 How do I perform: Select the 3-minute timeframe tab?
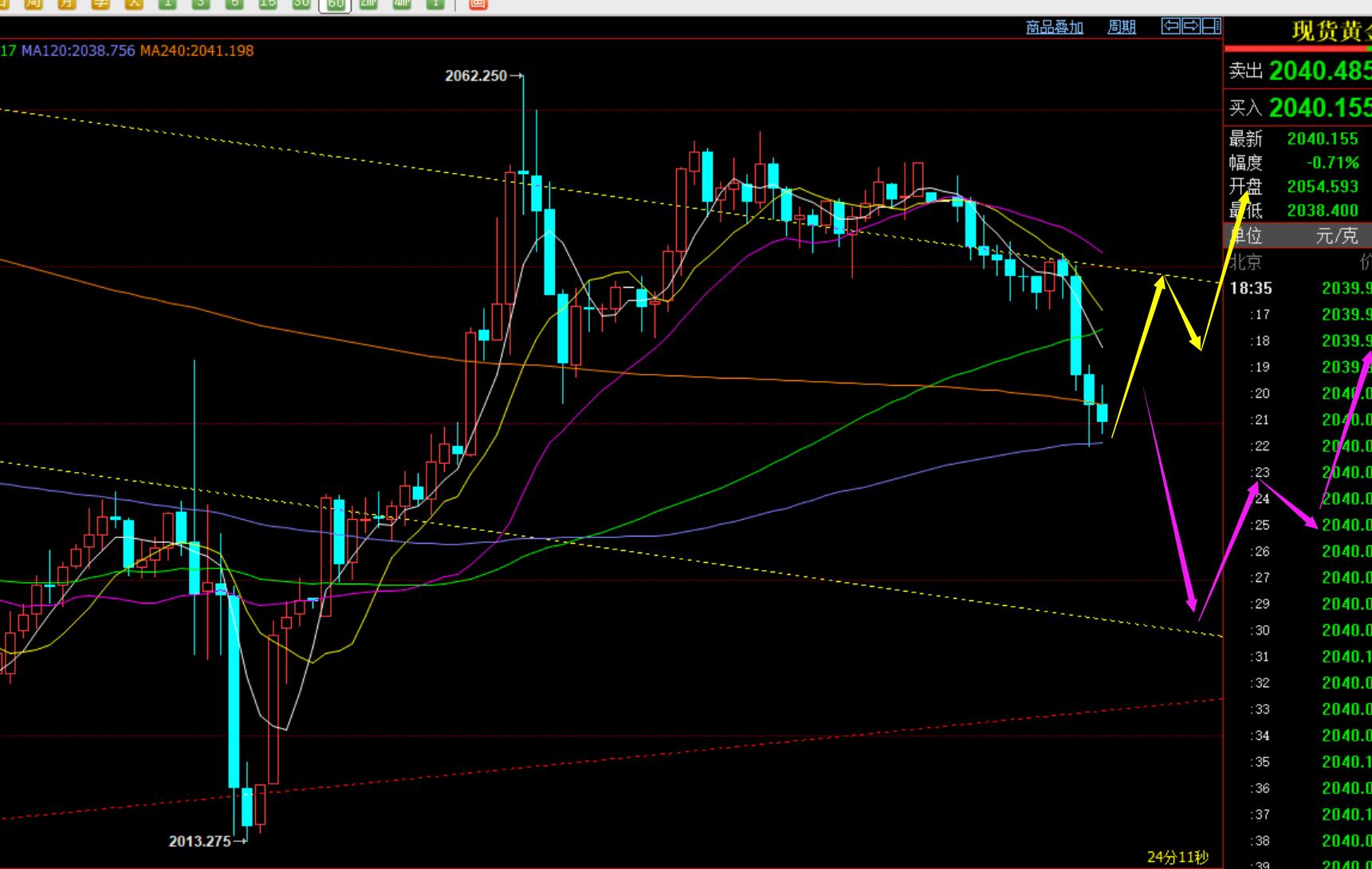coord(201,3)
